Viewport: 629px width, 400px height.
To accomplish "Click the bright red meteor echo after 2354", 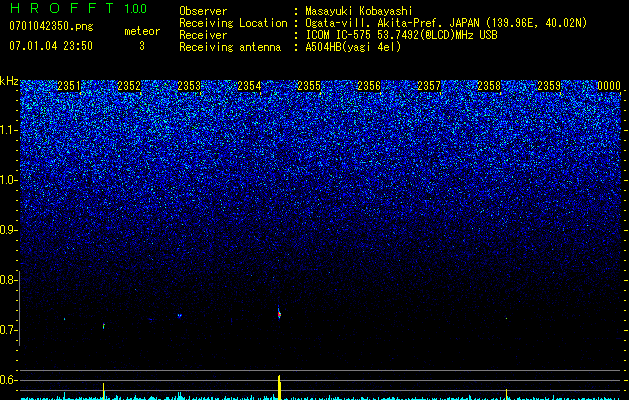I will point(279,313).
